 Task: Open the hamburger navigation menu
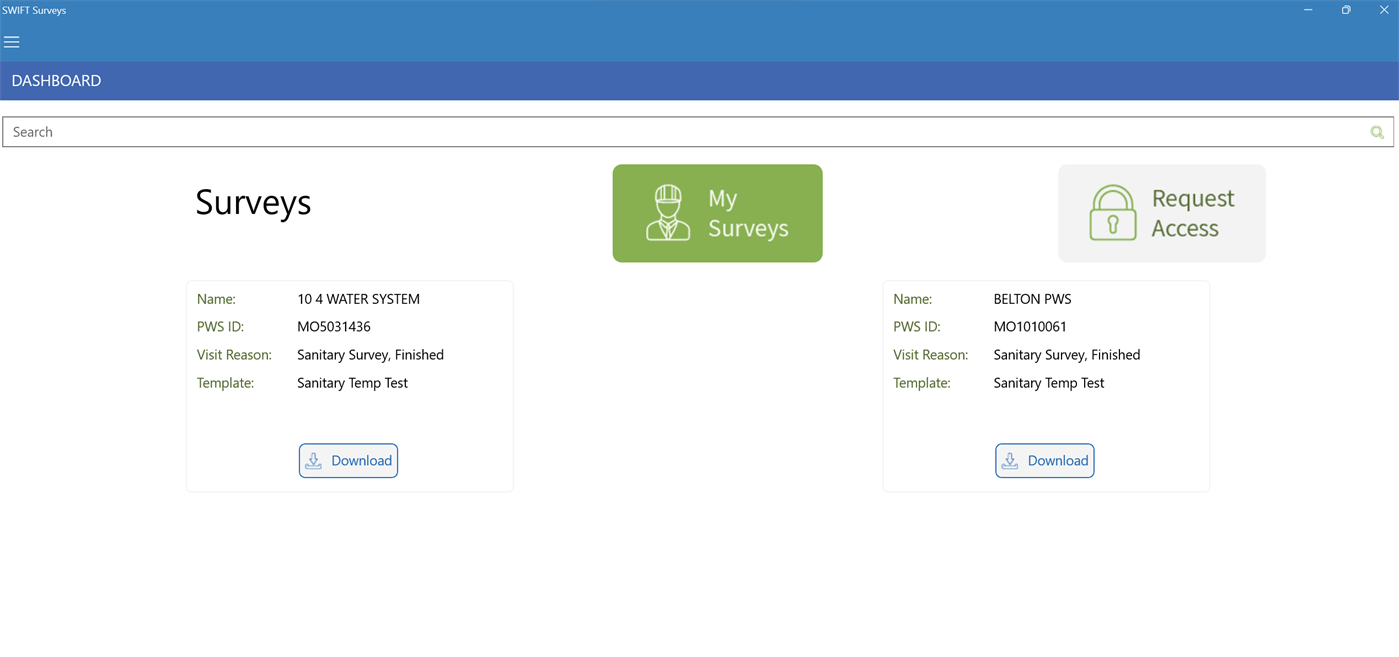(x=12, y=42)
